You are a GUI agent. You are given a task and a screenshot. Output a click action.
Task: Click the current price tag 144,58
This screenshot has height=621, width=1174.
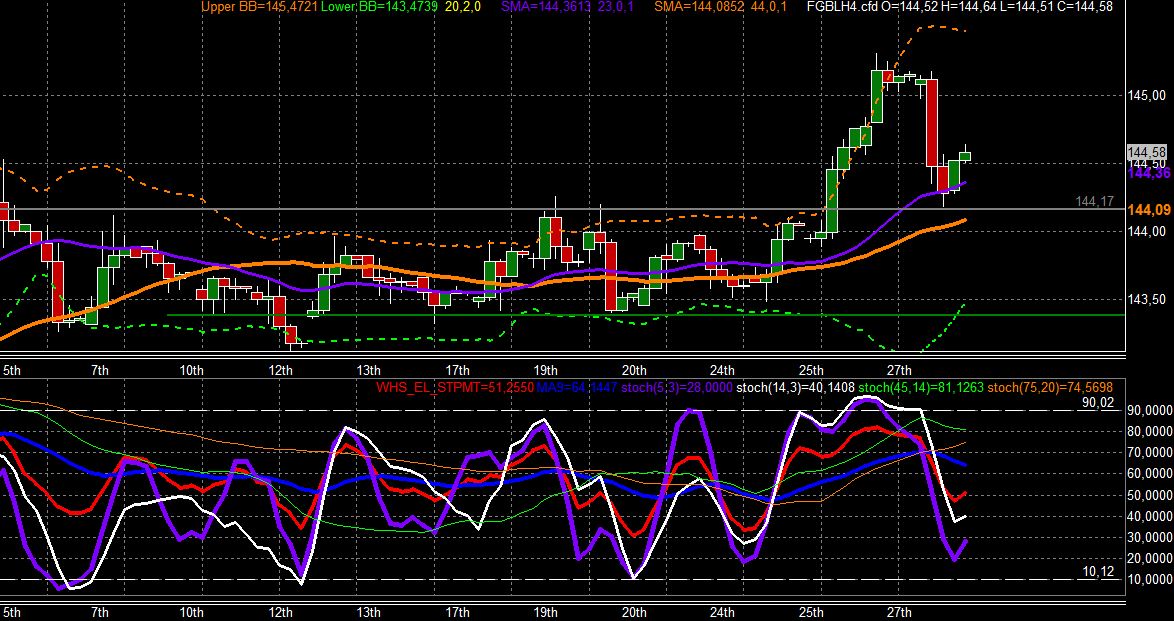click(x=1146, y=153)
